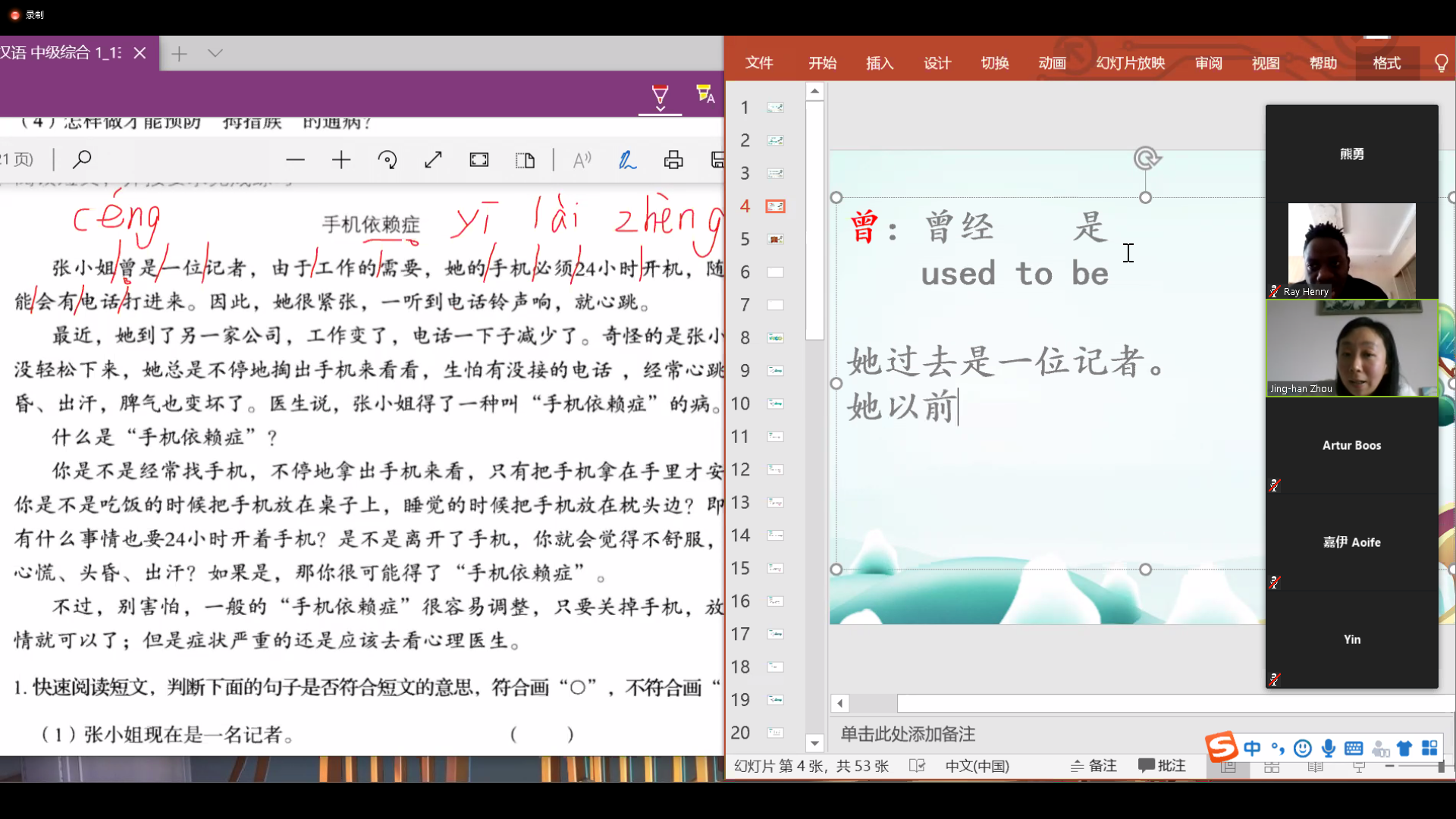The height and width of the screenshot is (819, 1456).
Task: Click the print icon in PDF toolbar
Action: pyautogui.click(x=673, y=160)
